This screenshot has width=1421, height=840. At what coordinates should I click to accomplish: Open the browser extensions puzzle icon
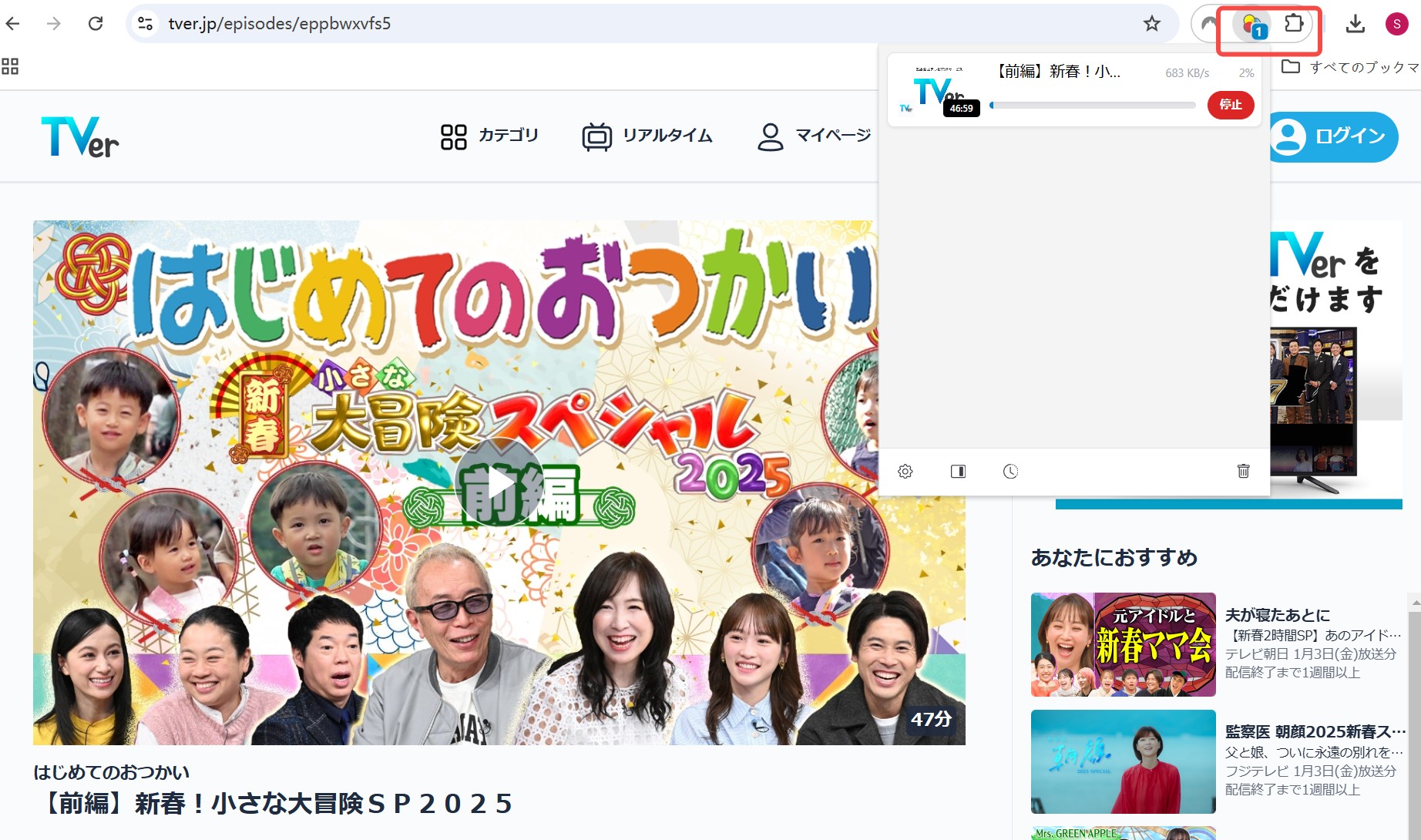1294,24
